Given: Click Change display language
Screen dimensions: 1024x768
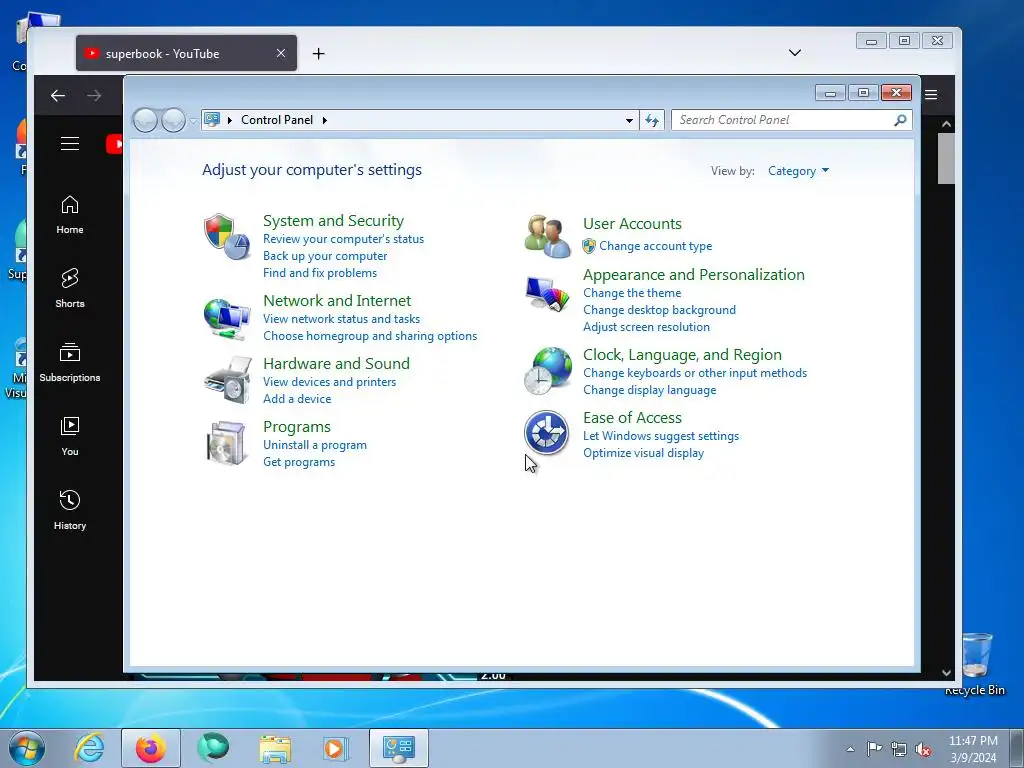Looking at the screenshot, I should pyautogui.click(x=650, y=390).
